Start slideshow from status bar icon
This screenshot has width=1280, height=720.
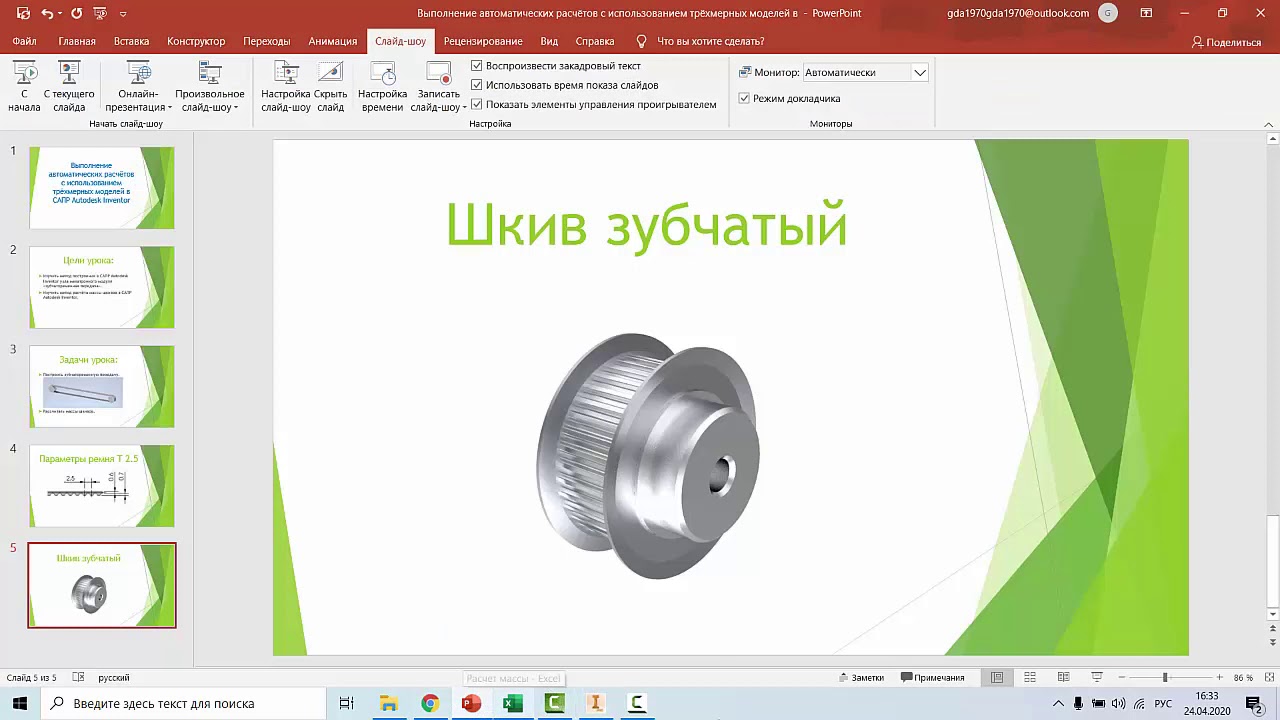(1097, 677)
